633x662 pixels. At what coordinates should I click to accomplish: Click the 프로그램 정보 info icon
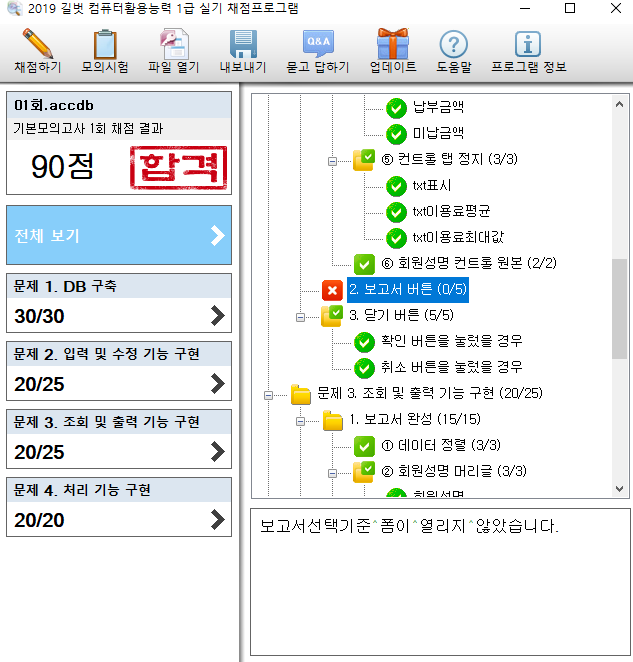coord(528,44)
